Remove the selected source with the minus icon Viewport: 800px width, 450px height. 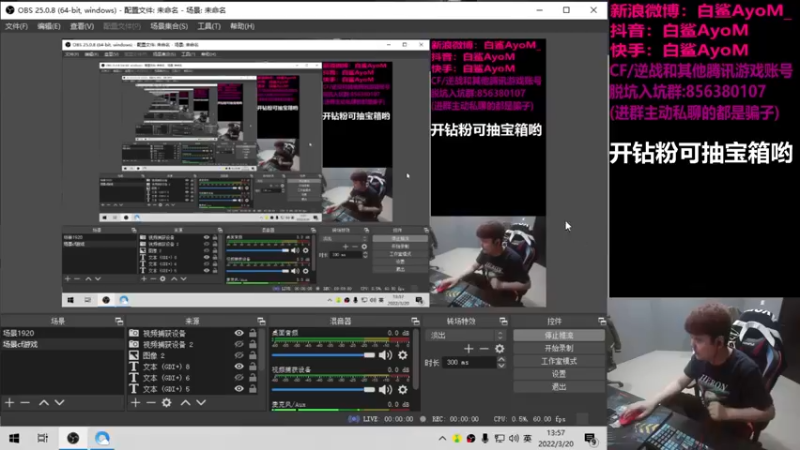[151, 403]
